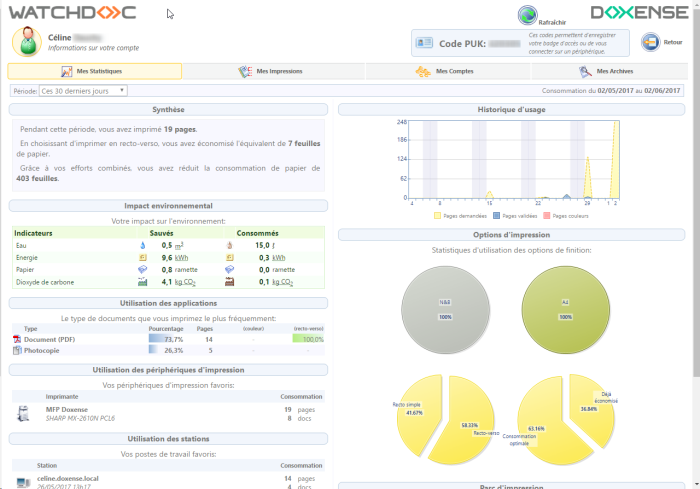Click the Pages demandées yellow legend swatch

[x=438, y=215]
